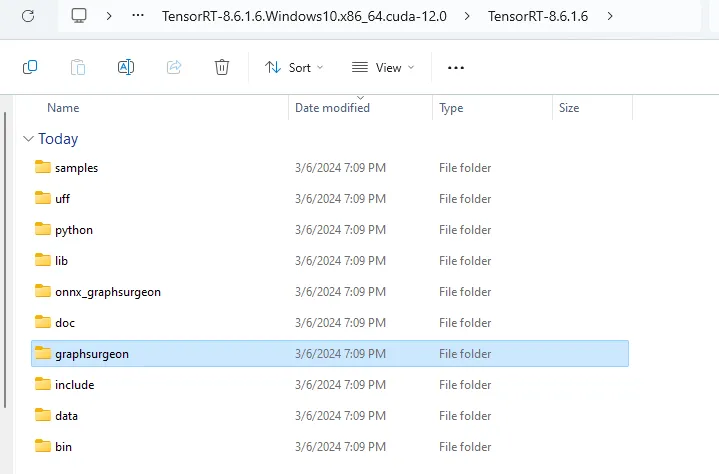Click the date modified of the samples row
Image resolution: width=719 pixels, height=474 pixels.
pos(340,168)
